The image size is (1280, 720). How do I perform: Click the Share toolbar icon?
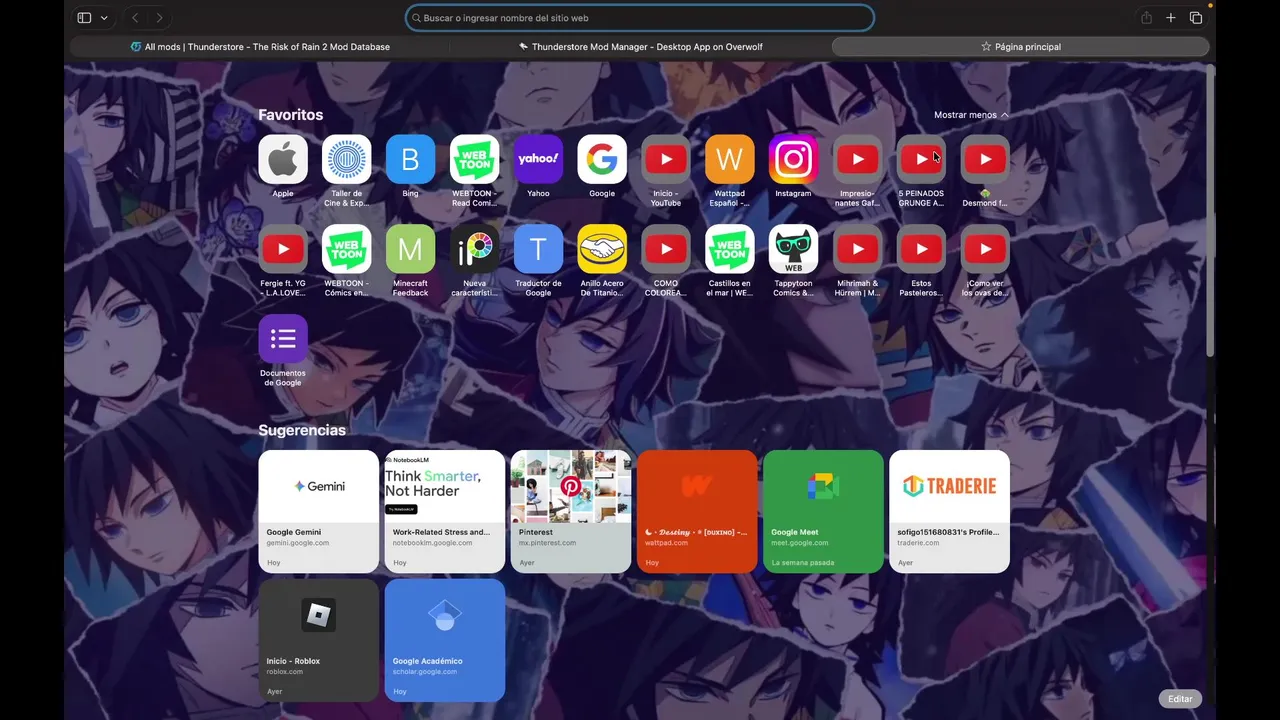[1146, 18]
